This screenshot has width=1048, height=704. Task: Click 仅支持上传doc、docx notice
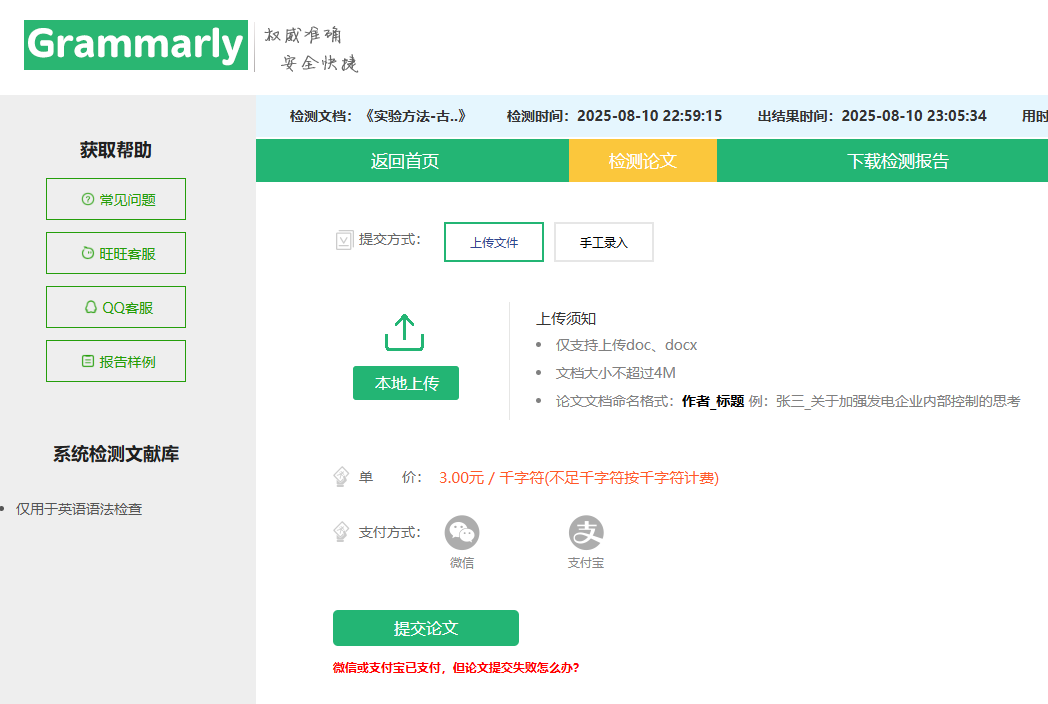tap(626, 345)
